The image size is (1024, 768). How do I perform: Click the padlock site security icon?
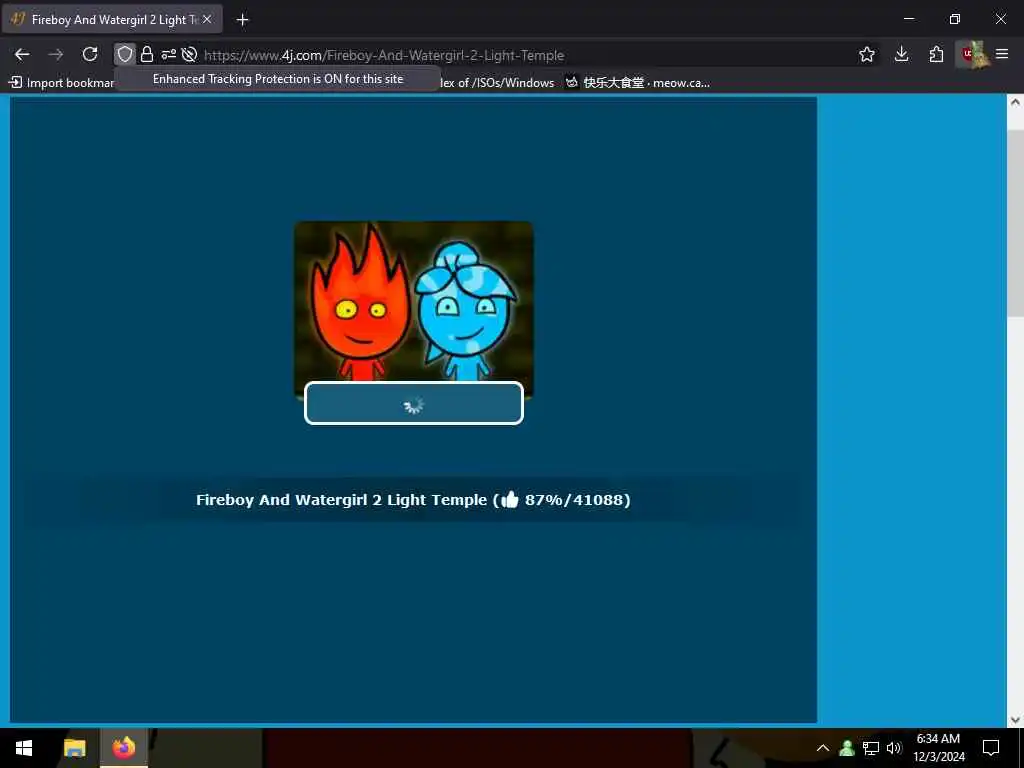click(147, 54)
